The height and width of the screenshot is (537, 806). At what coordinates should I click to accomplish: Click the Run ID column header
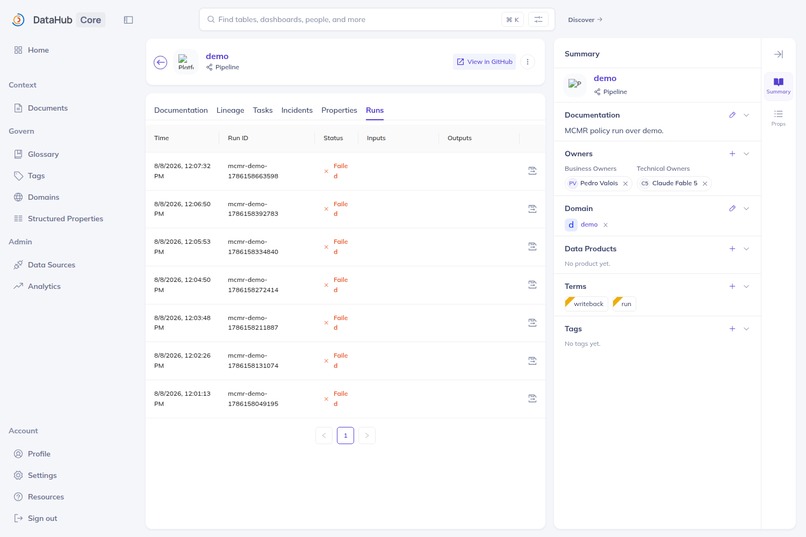click(238, 138)
